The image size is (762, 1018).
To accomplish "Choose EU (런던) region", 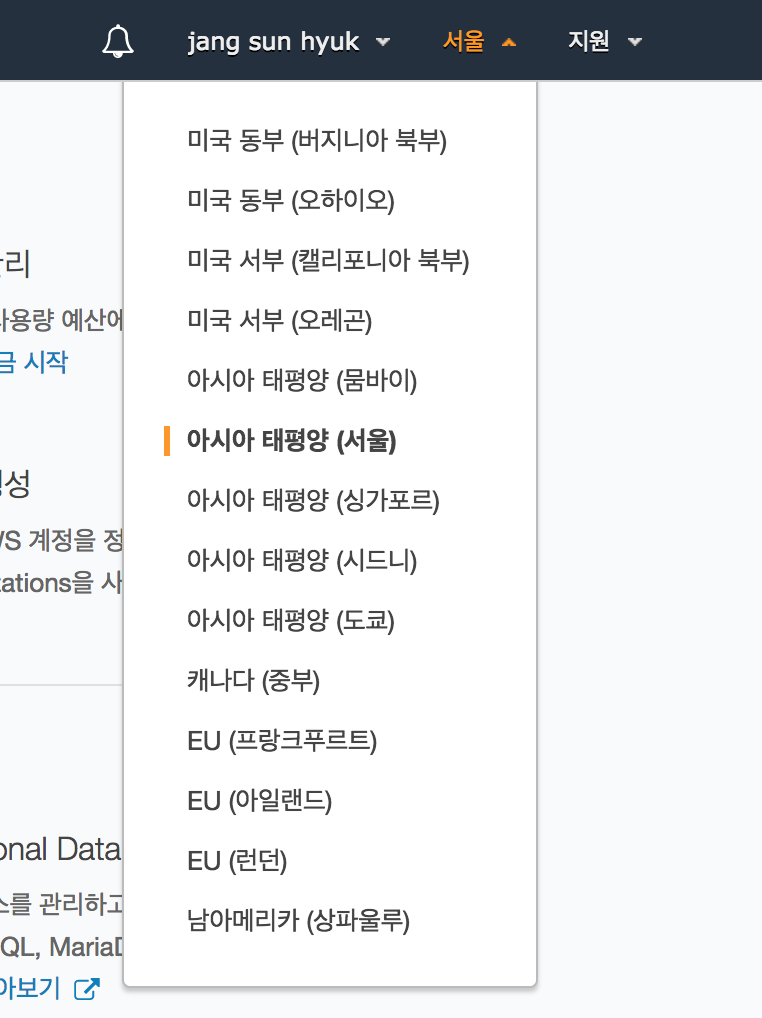I will click(237, 861).
